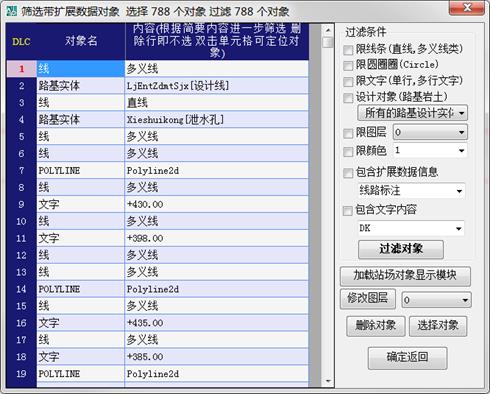Viewport: 490px width, 394px height.
Task: Click the DK text content input field
Action: 411,228
